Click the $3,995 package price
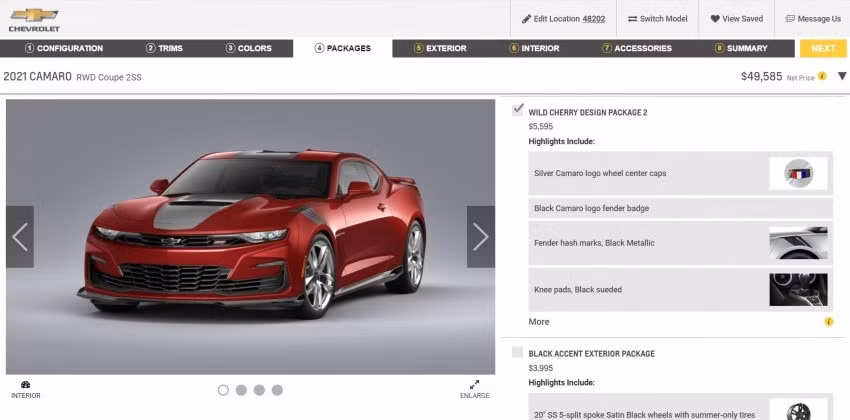 point(539,368)
